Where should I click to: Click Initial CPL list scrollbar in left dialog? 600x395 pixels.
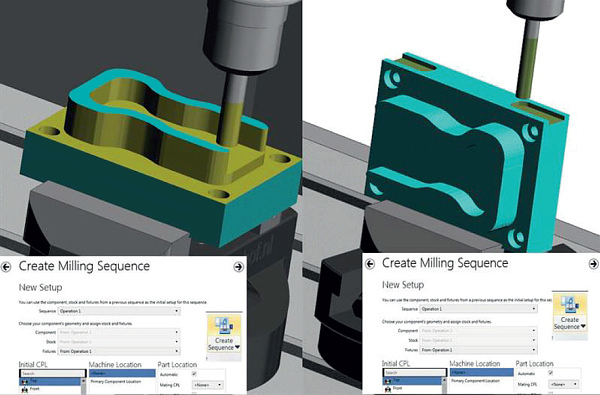tap(83, 386)
